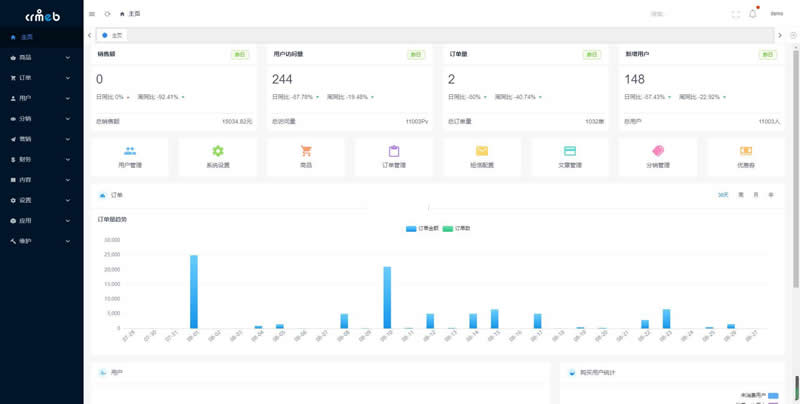Image resolution: width=800 pixels, height=404 pixels.
Task: Open the 短信配置 envelope shortcut
Action: pos(482,151)
